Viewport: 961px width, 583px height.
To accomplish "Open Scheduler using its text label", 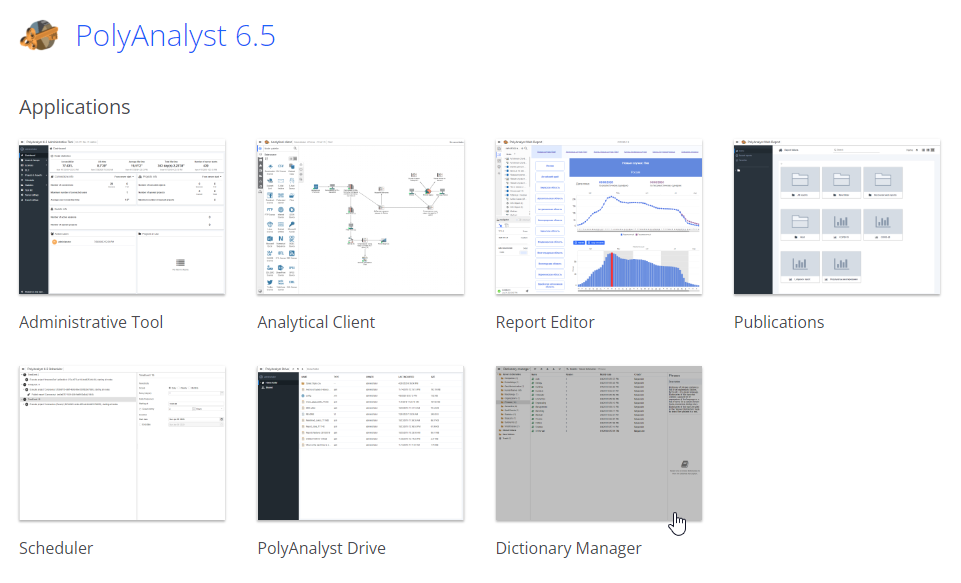I will (x=56, y=548).
